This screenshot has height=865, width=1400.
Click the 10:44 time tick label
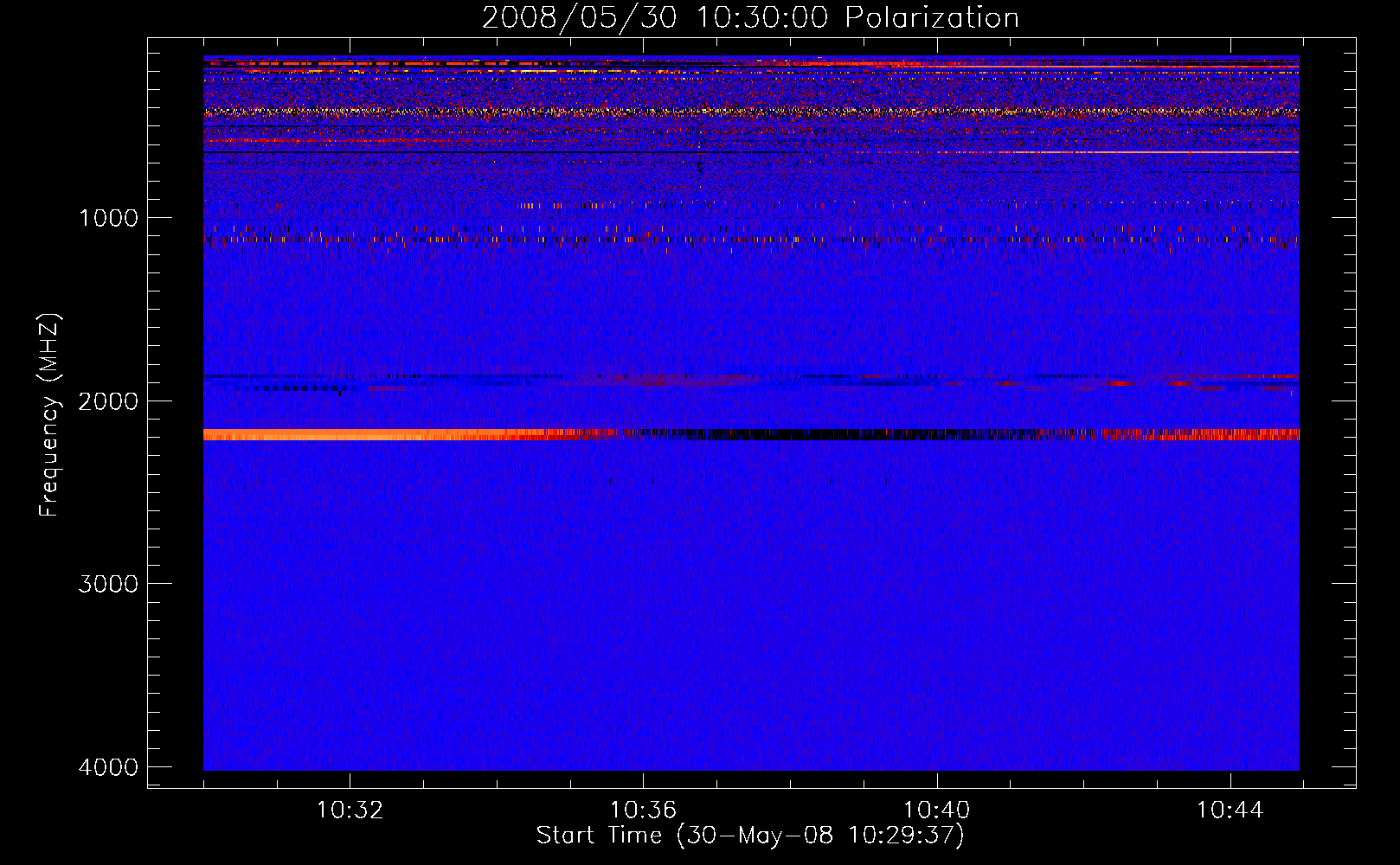point(1230,811)
